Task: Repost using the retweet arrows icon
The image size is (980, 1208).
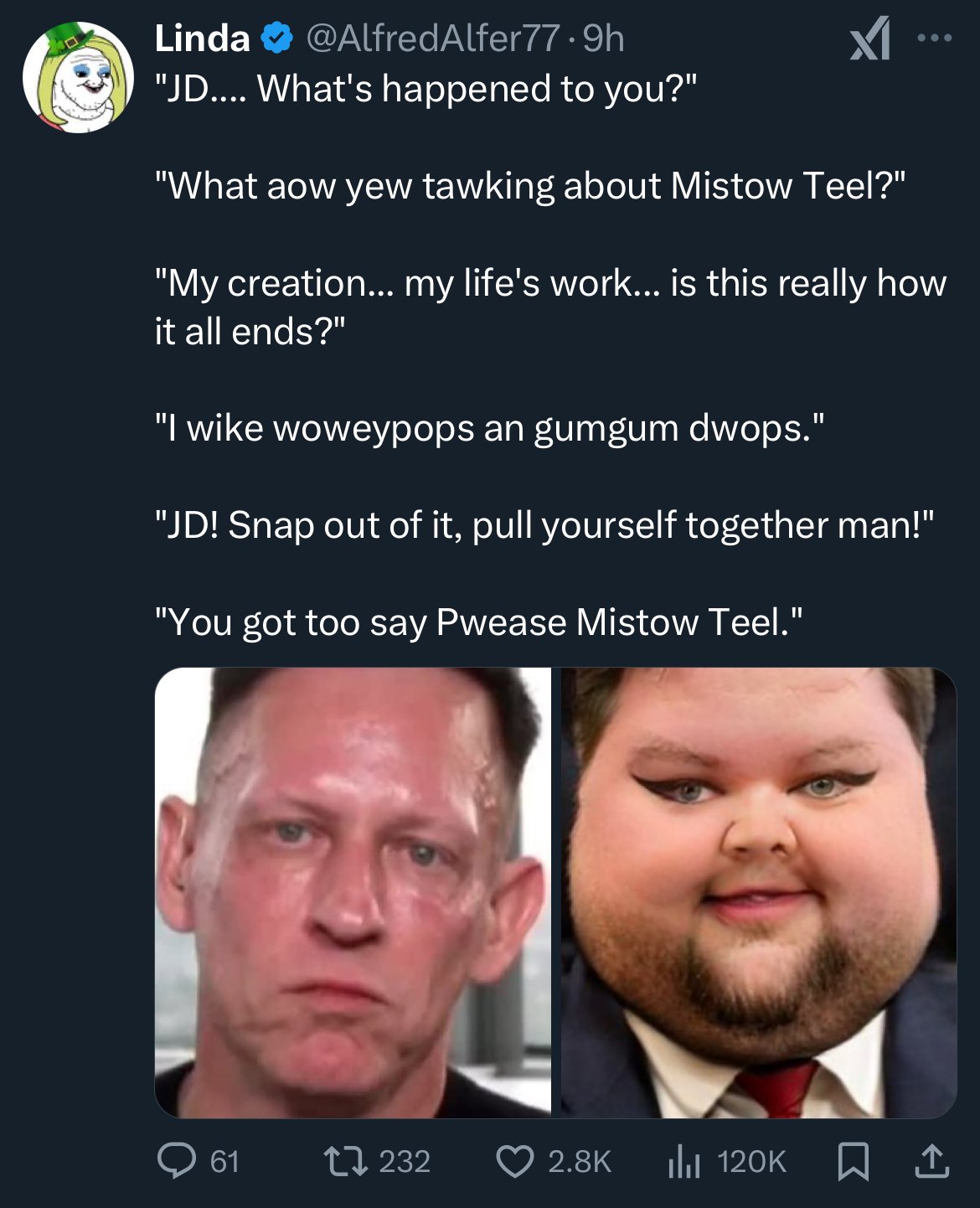Action: click(346, 1161)
